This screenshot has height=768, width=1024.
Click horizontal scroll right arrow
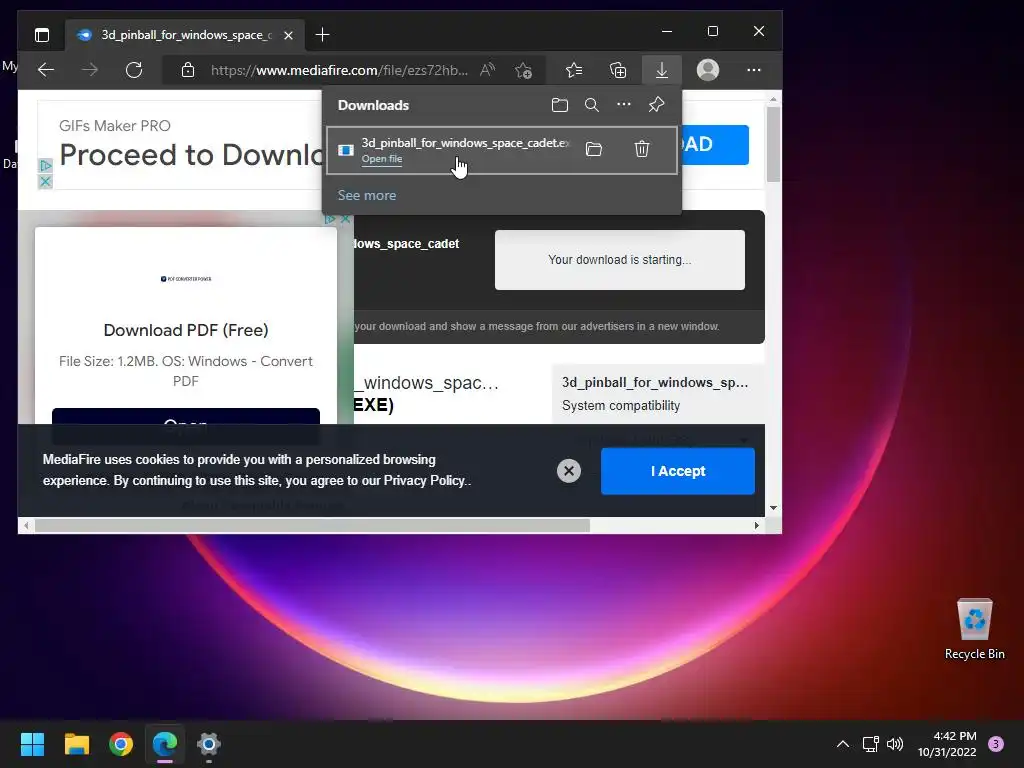(x=756, y=526)
